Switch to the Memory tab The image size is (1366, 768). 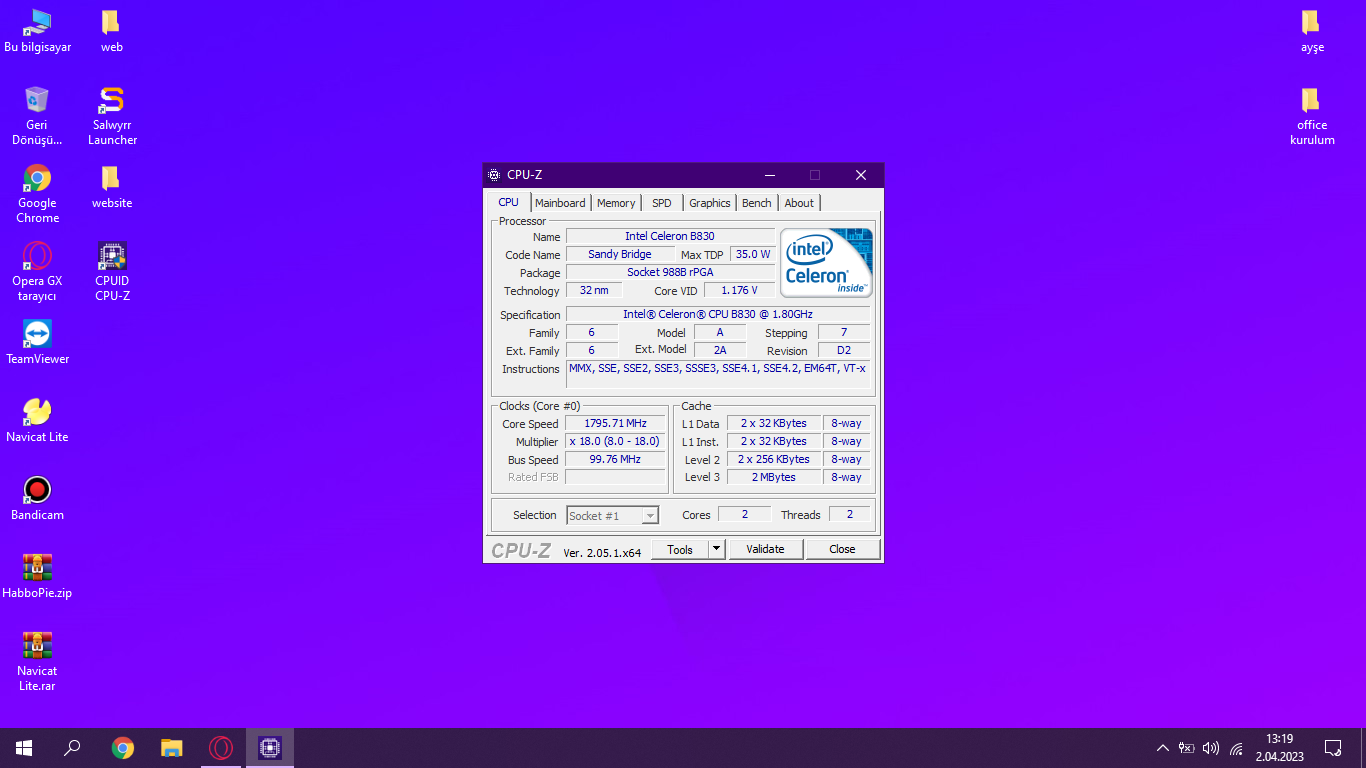click(616, 203)
